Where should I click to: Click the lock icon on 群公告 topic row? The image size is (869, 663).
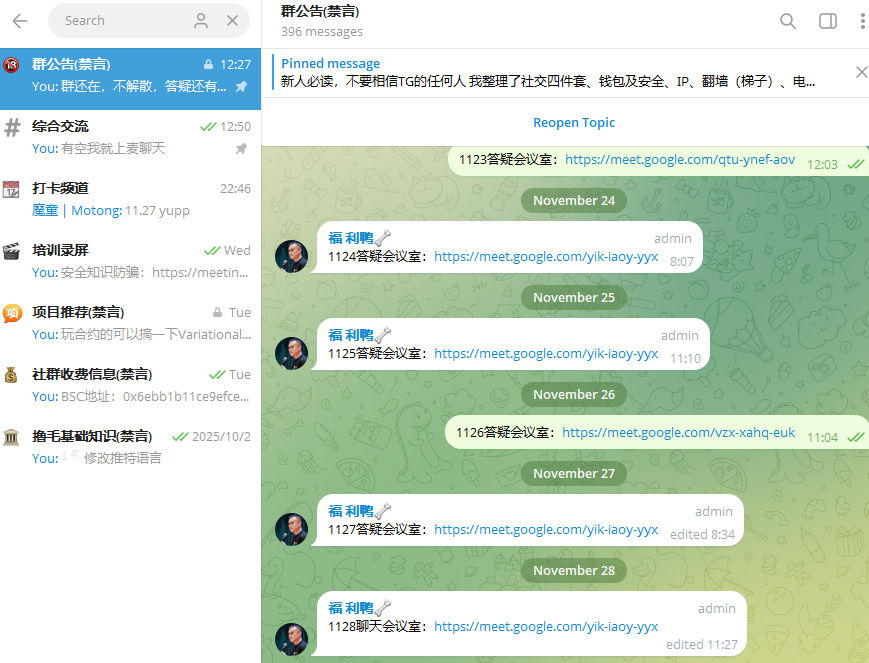[x=208, y=64]
